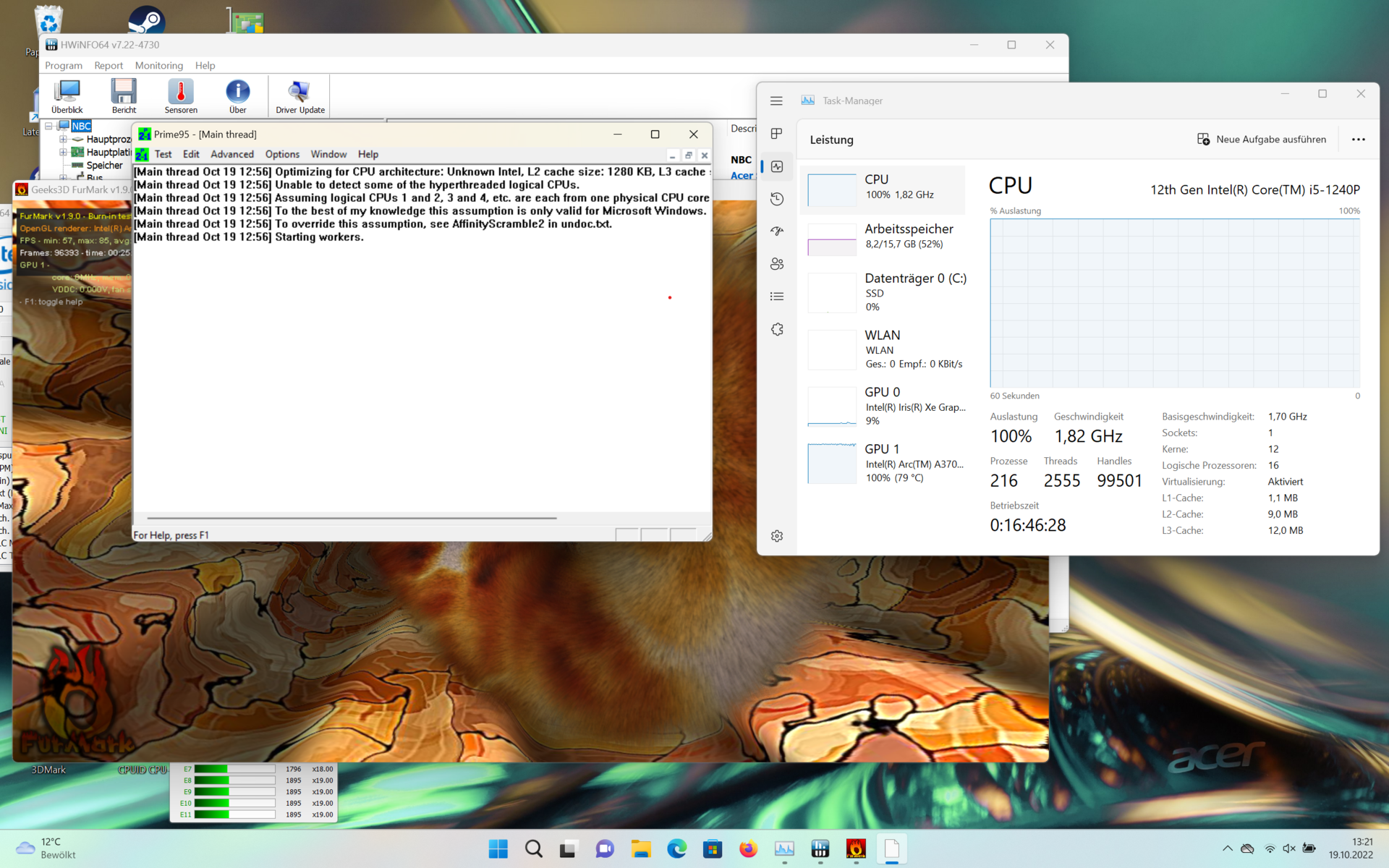
Task: Open Task Manager app history icon
Action: (777, 199)
